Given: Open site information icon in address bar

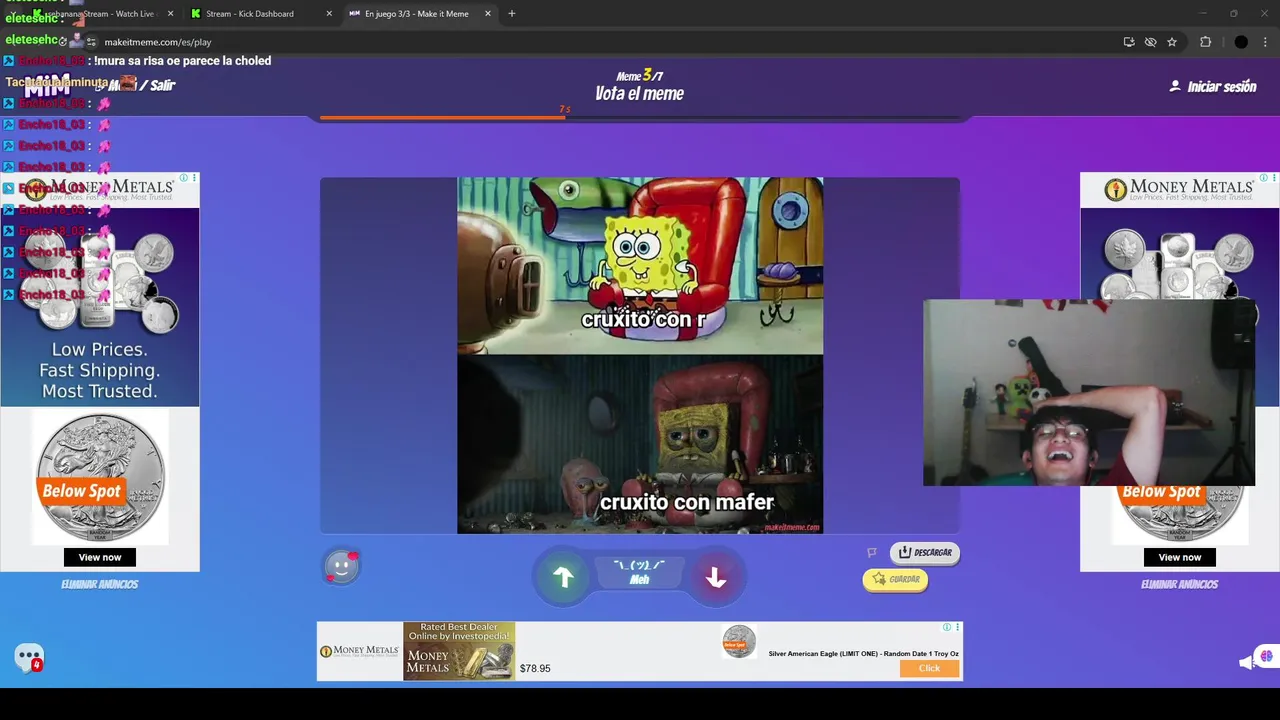Looking at the screenshot, I should [91, 42].
